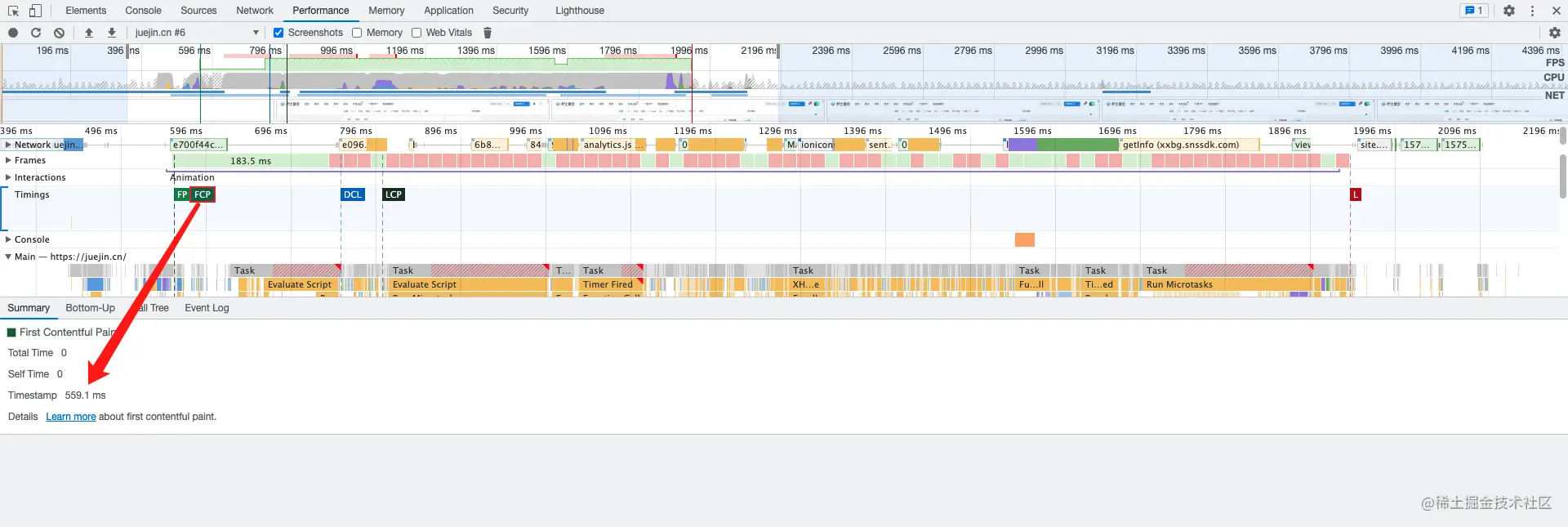
Task: Collapse the Main thread track
Action: [8, 257]
